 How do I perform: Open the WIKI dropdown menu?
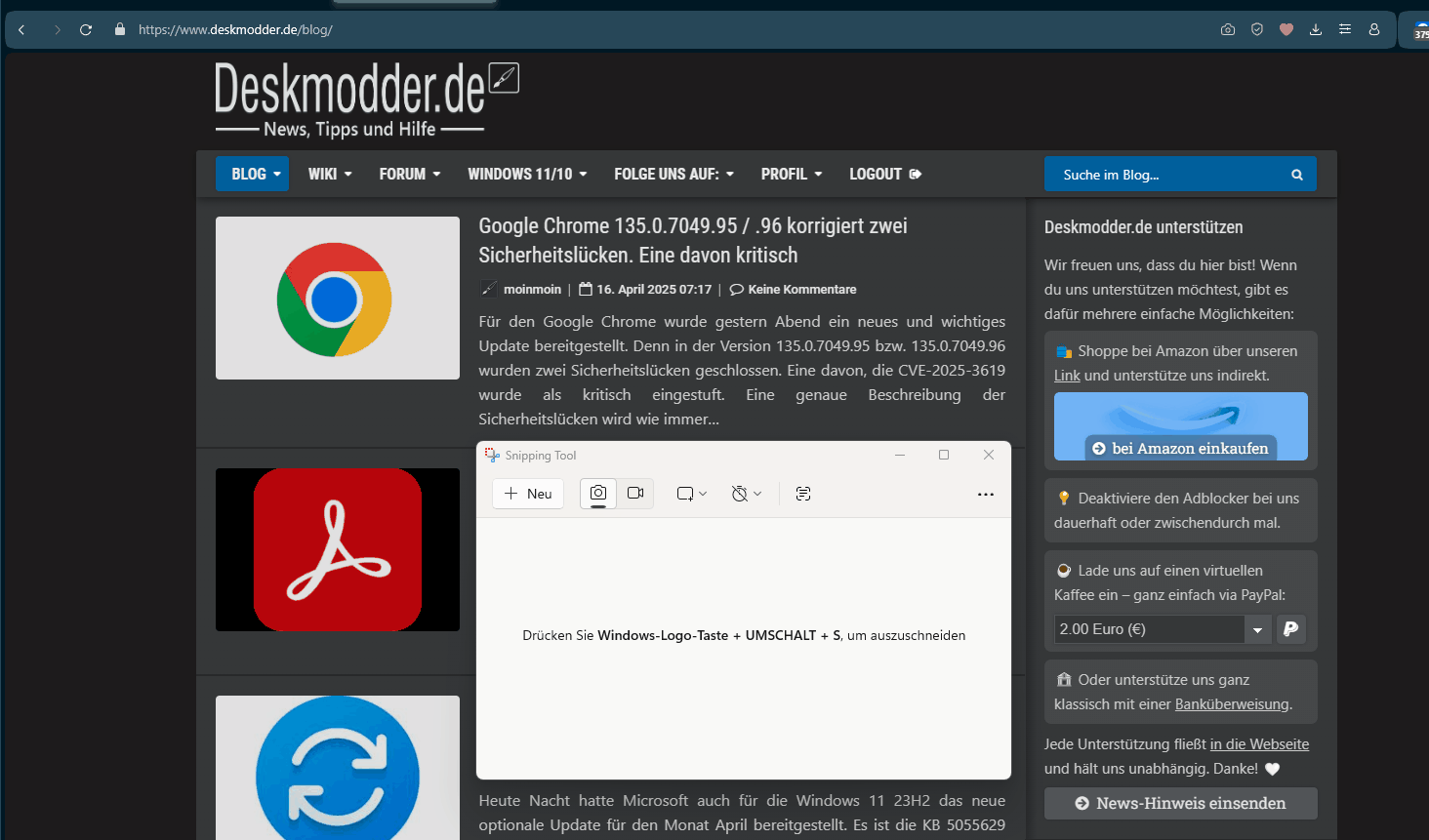pyautogui.click(x=330, y=174)
